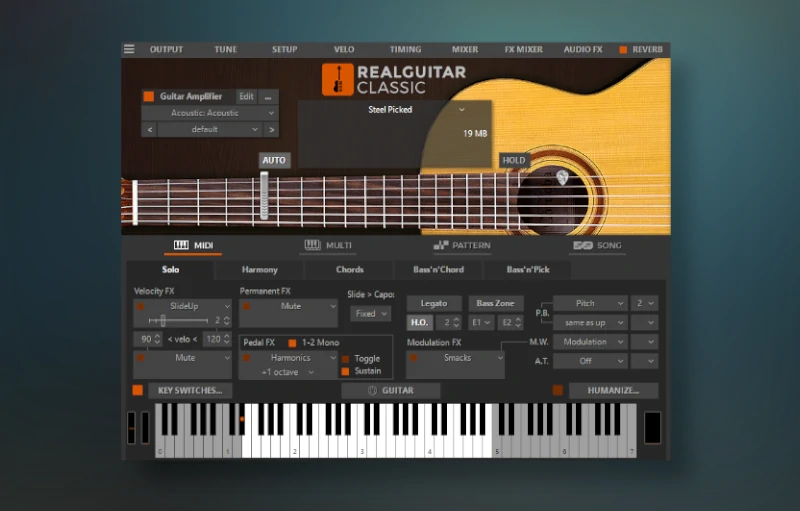The height and width of the screenshot is (511, 800).
Task: Click the pitch bend wheel strip
Action: click(x=131, y=427)
